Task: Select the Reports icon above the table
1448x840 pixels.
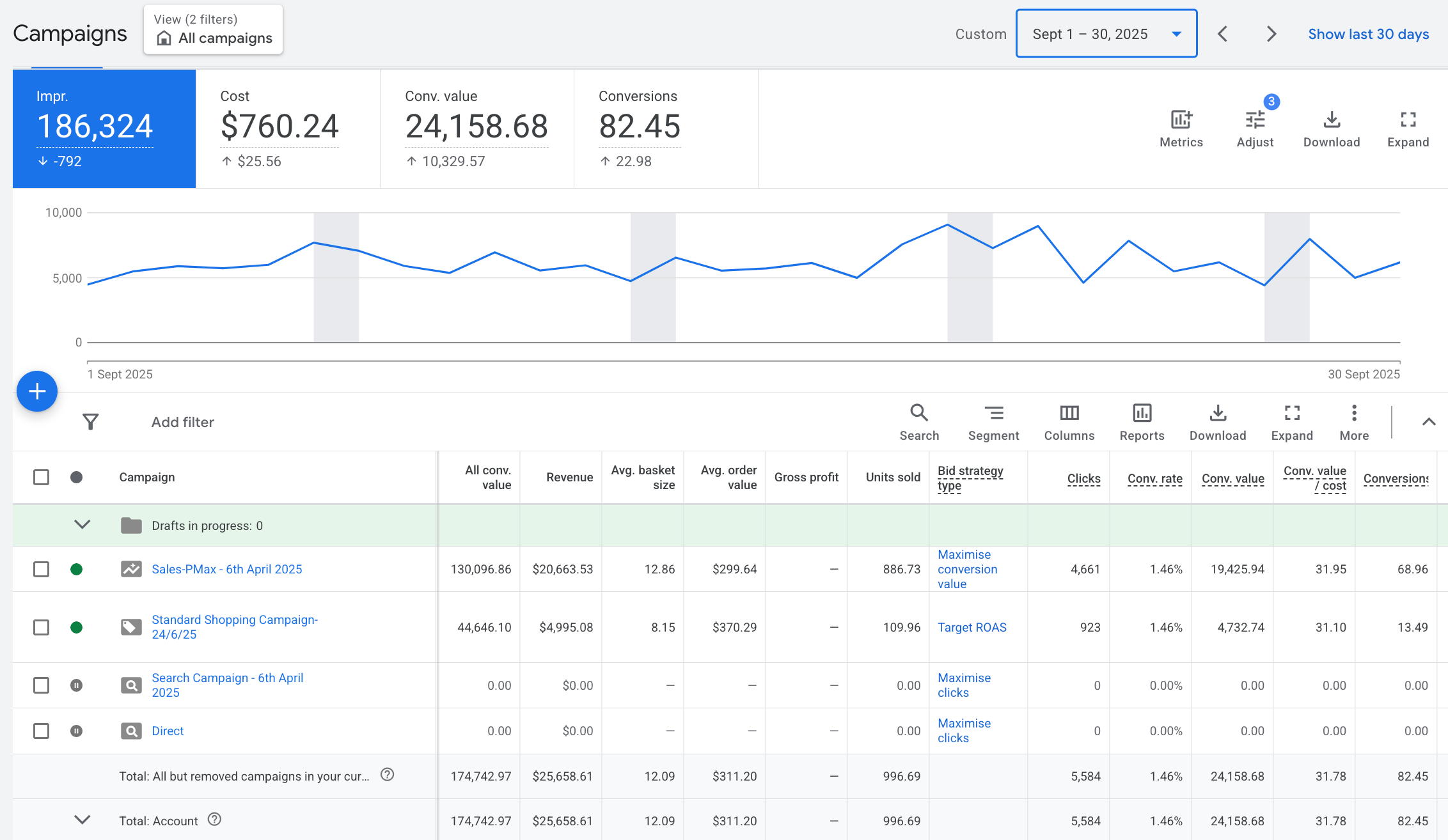Action: click(x=1142, y=413)
